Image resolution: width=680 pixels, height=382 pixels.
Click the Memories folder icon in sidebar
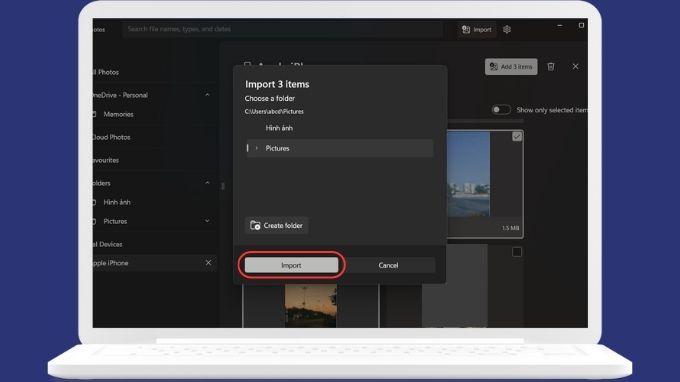(94, 114)
